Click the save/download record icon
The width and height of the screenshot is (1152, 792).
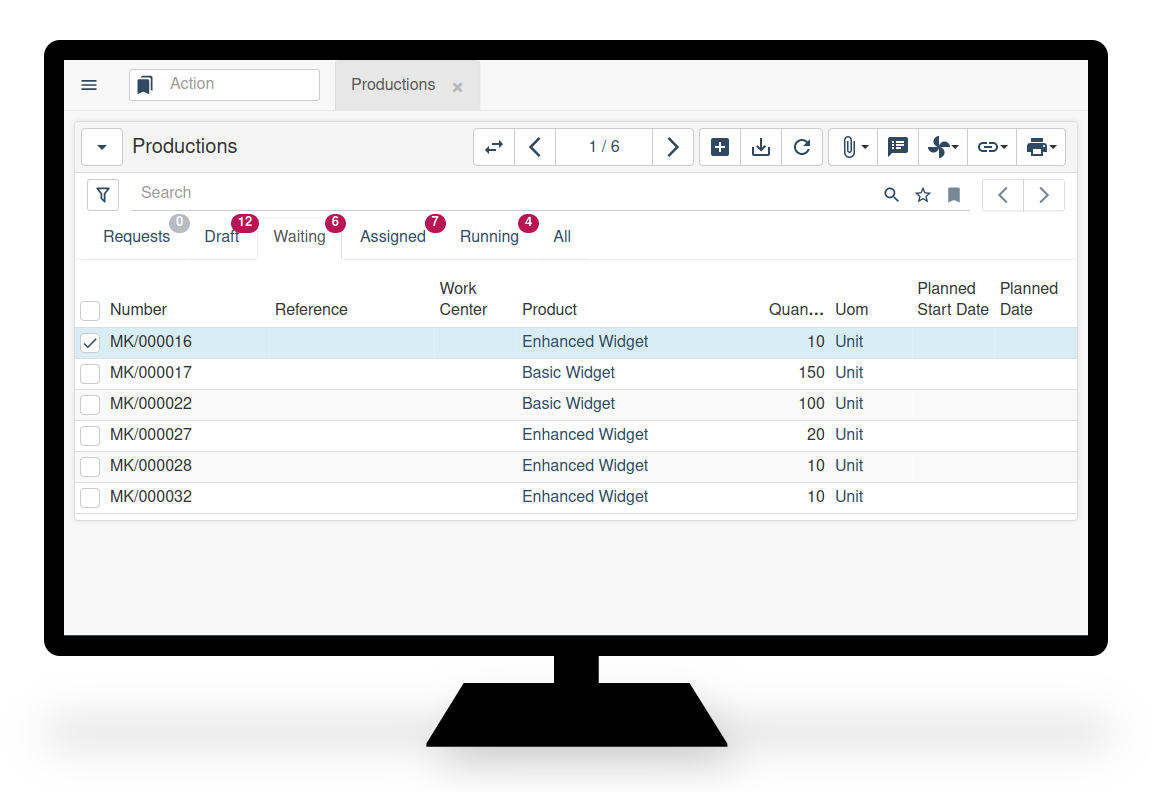[x=761, y=147]
